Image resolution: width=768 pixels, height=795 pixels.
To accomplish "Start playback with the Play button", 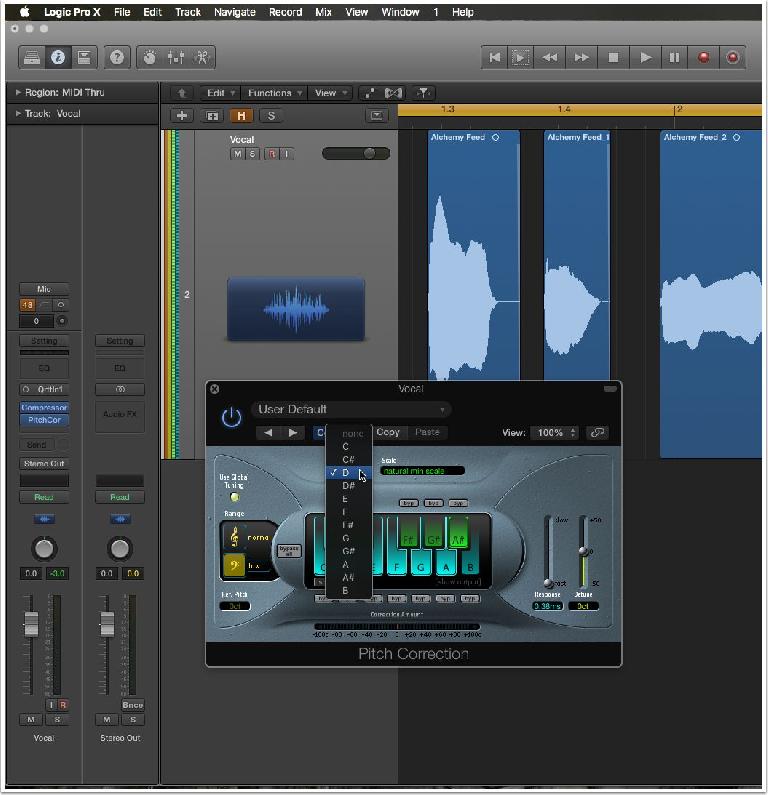I will 645,57.
